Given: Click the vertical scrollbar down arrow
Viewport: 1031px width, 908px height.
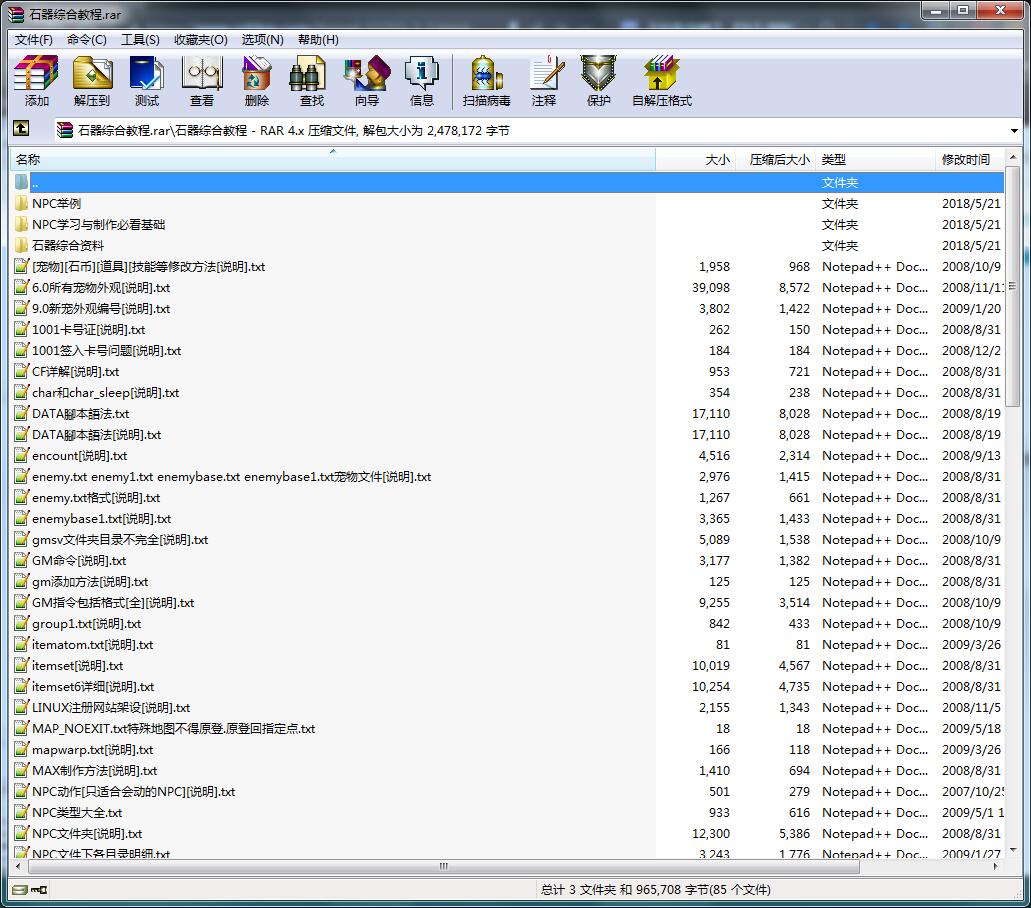Looking at the screenshot, I should (1013, 850).
